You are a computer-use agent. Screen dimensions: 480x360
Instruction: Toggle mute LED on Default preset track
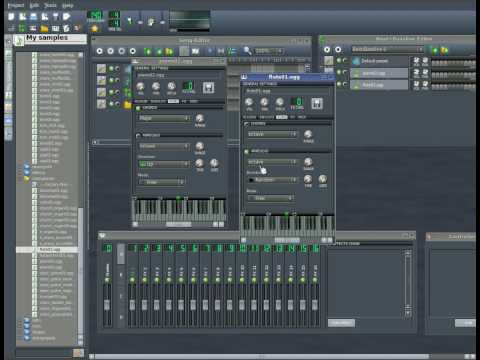click(339, 60)
